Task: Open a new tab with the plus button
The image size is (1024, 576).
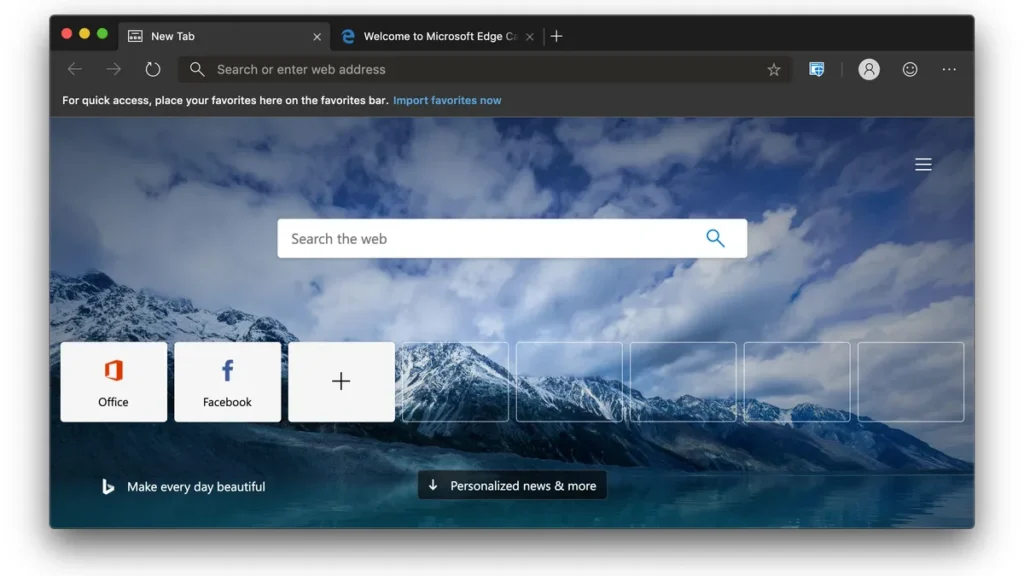Action: (x=556, y=36)
